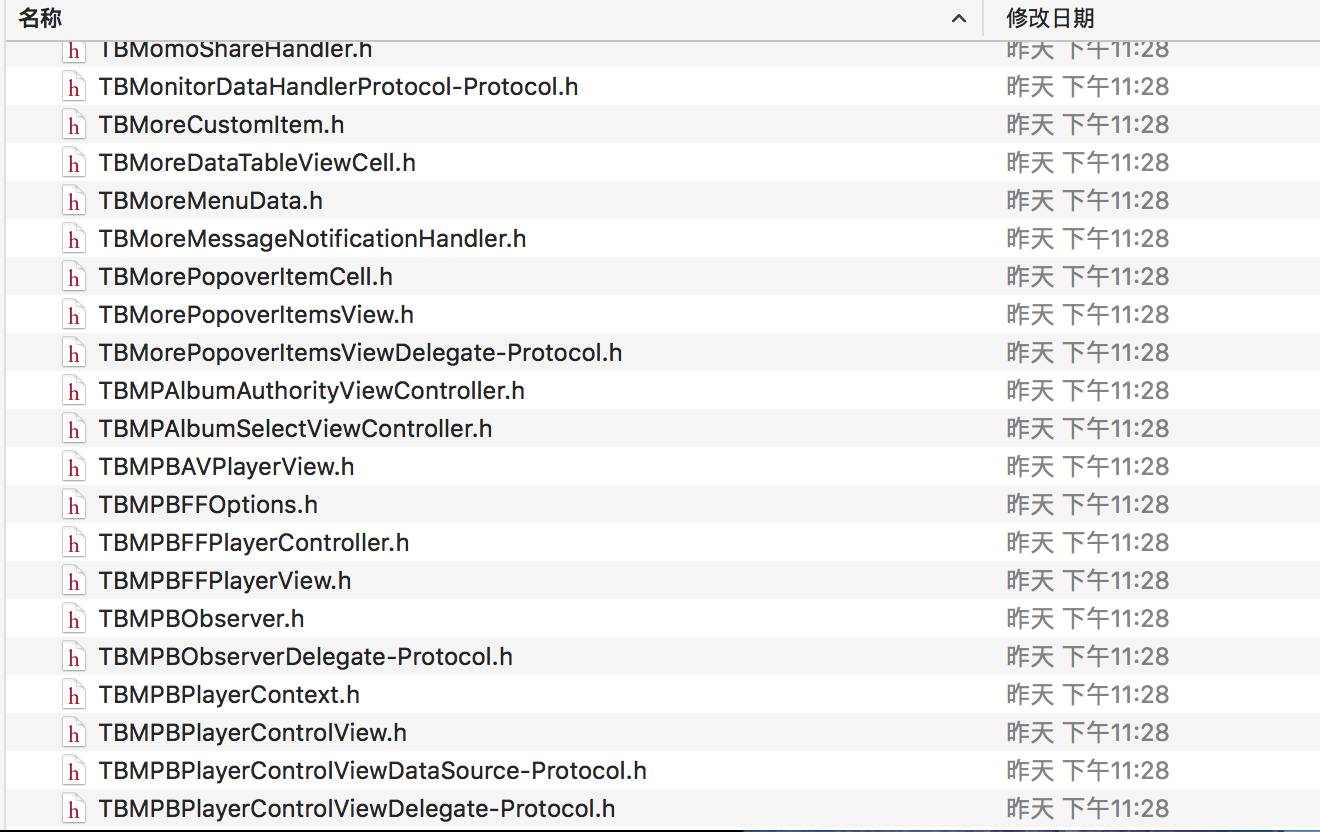Screen dimensions: 1320x832
Task: Select the icon for TBMPBAVPlayerView.h
Action: [x=73, y=467]
